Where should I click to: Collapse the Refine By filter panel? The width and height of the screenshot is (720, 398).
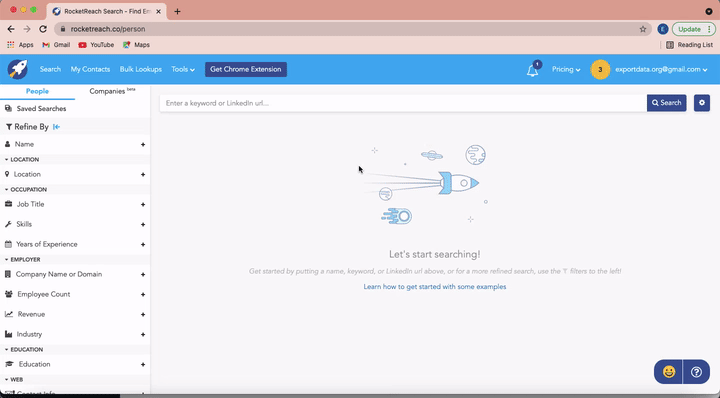(56, 127)
